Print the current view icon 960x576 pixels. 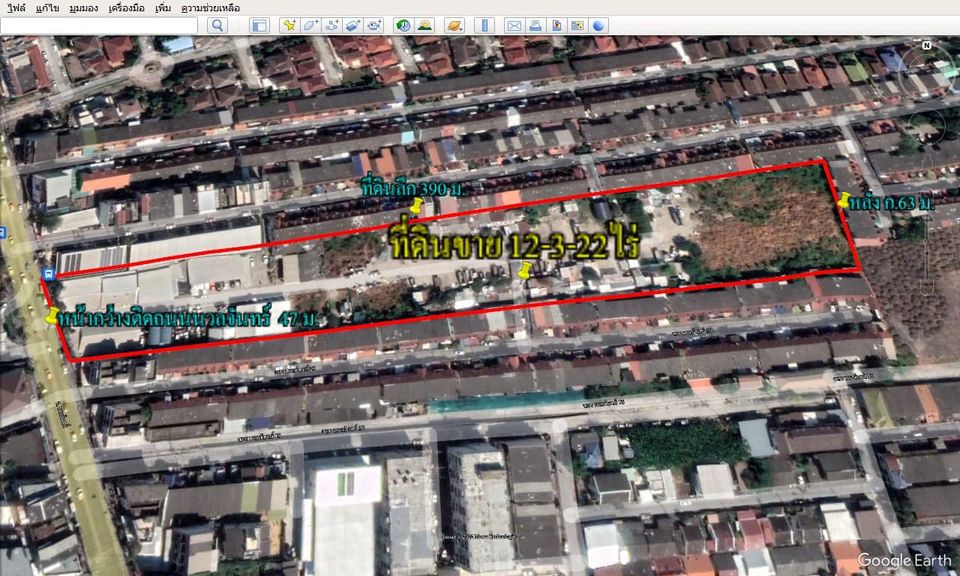(x=535, y=25)
